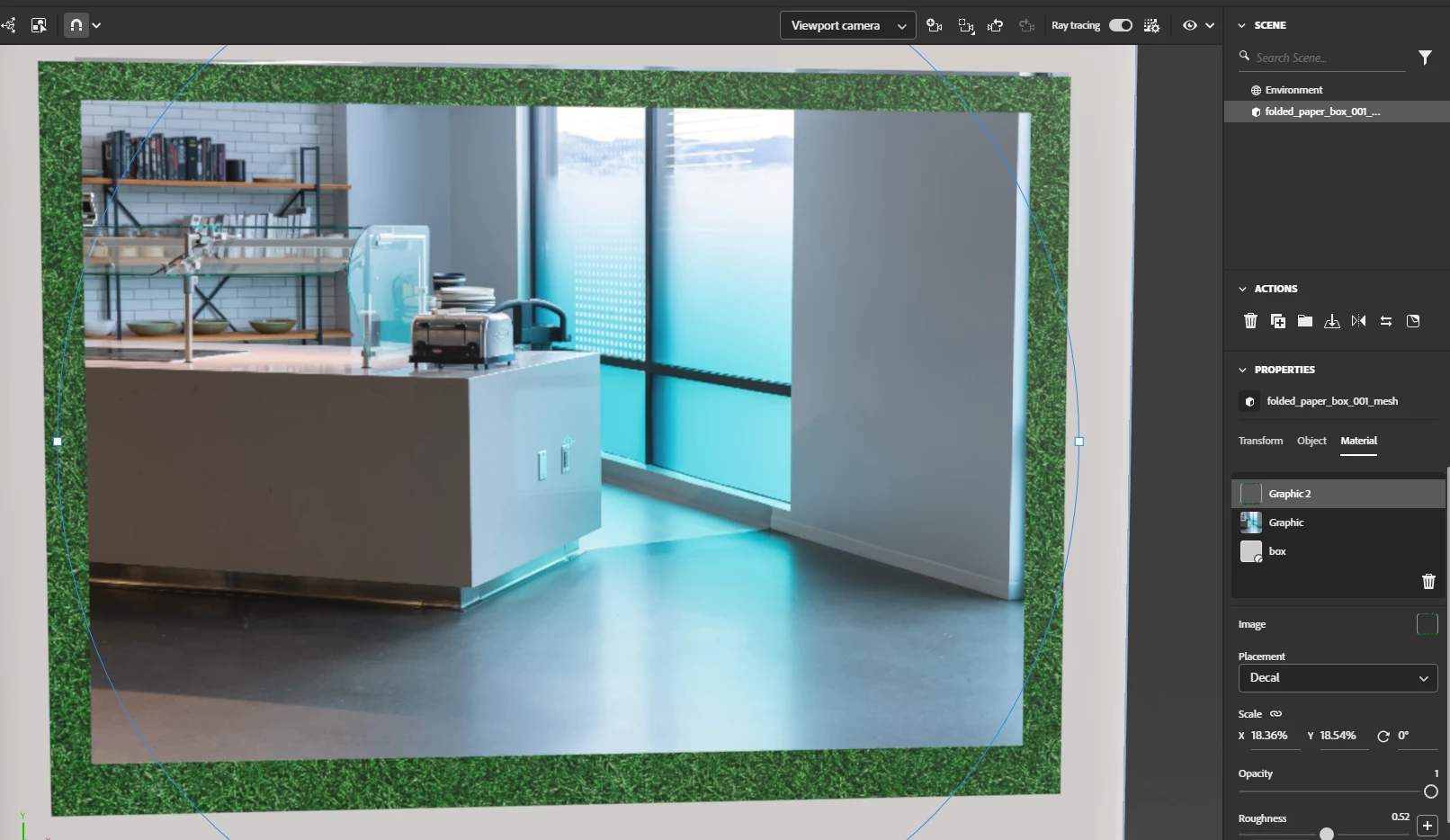Click the Scale Y value 18.54%
The width and height of the screenshot is (1450, 840).
pos(1338,736)
